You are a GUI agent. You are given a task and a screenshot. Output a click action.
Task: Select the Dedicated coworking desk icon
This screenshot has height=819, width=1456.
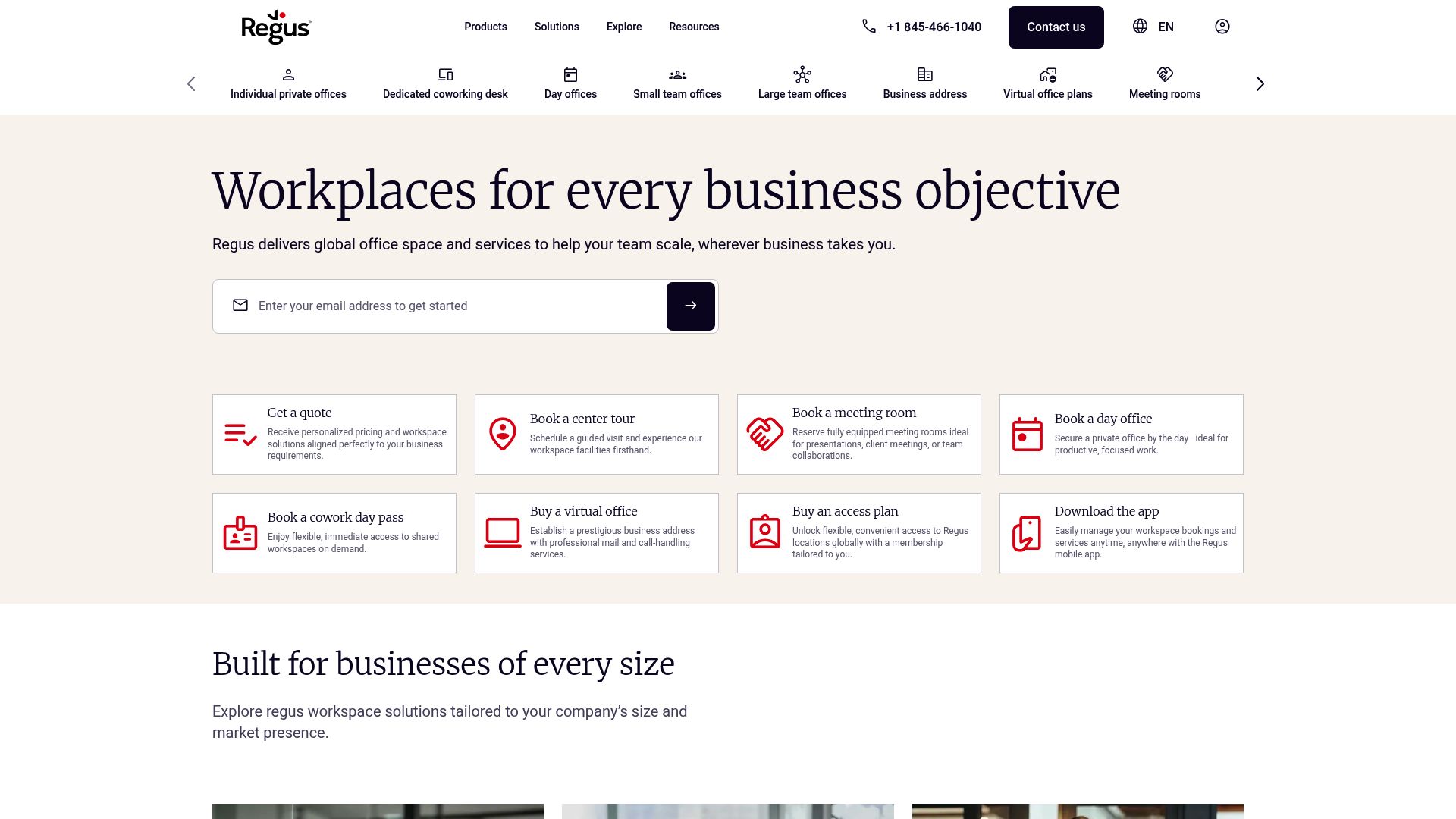[x=444, y=74]
